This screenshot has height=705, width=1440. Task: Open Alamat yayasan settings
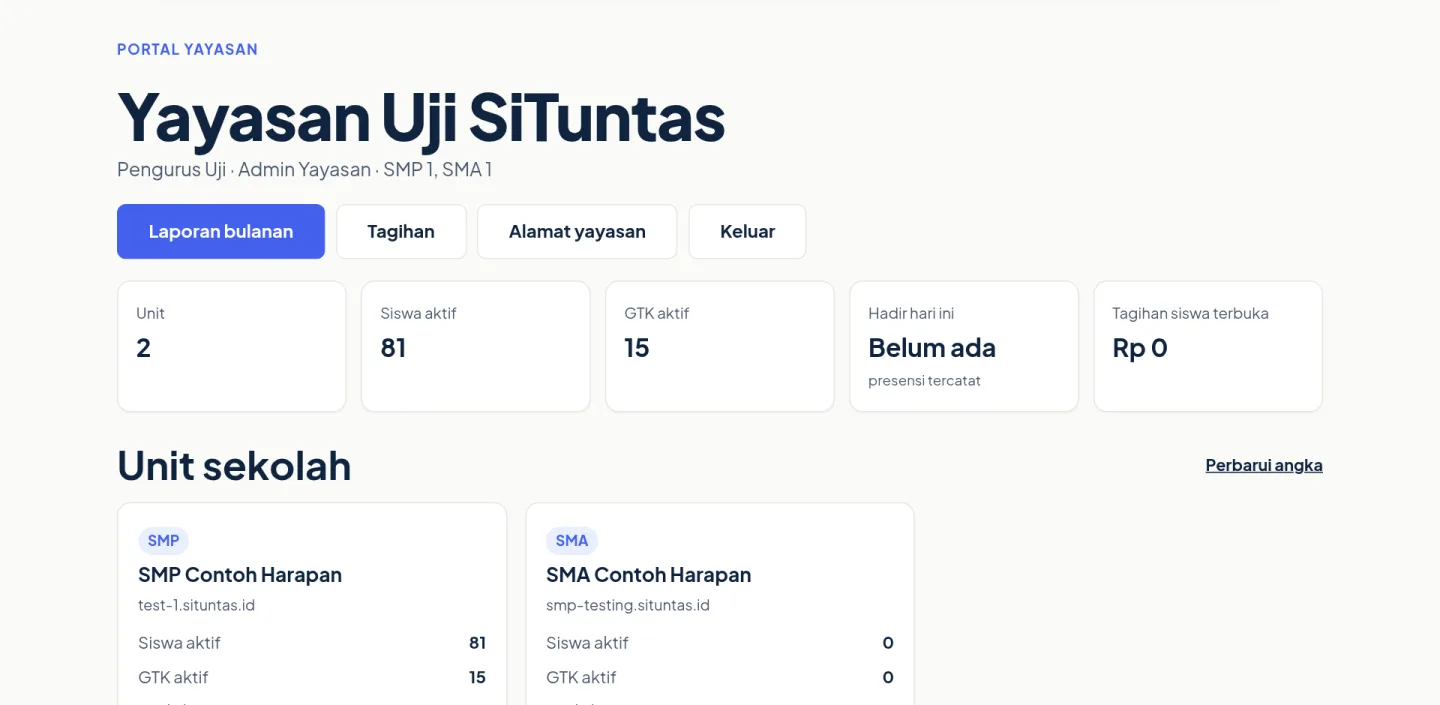577,232
